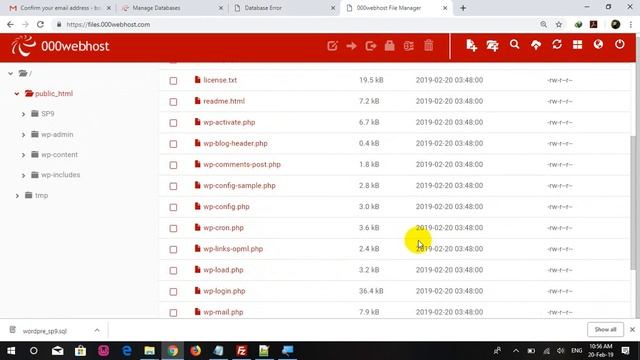The height and width of the screenshot is (360, 640).
Task: Click the browser back arrow
Action: (10, 24)
